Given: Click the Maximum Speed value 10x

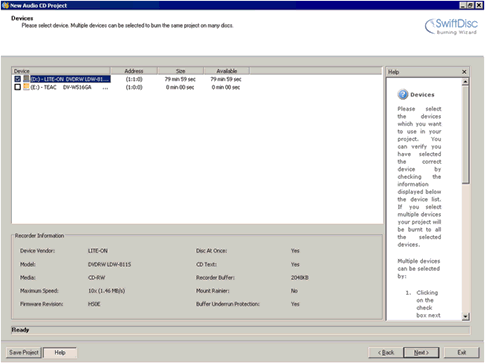Looking at the screenshot, I should [106, 291].
